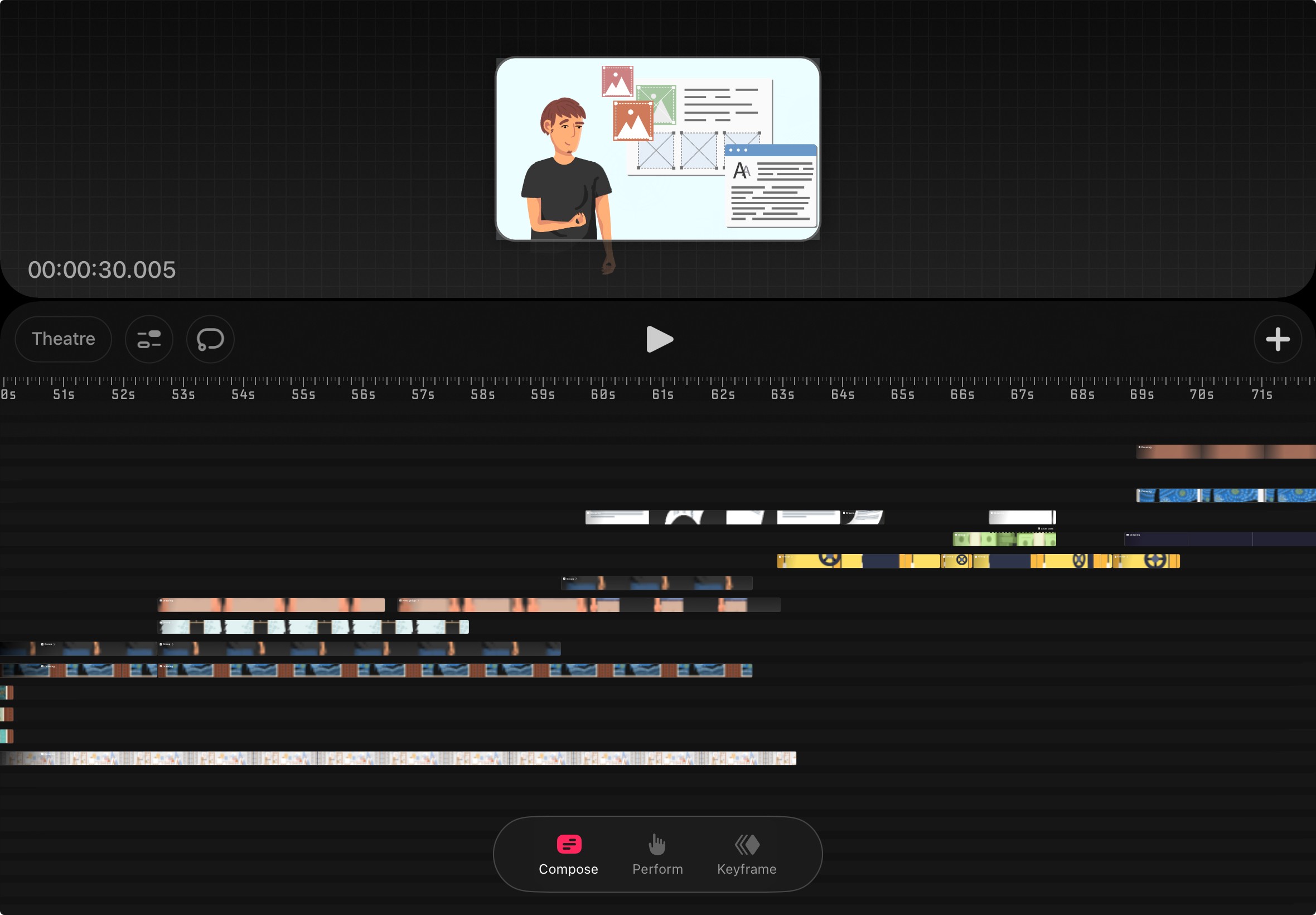Select the blue mandala Drawing clip
The width and height of the screenshot is (1316, 915).
tap(1225, 495)
